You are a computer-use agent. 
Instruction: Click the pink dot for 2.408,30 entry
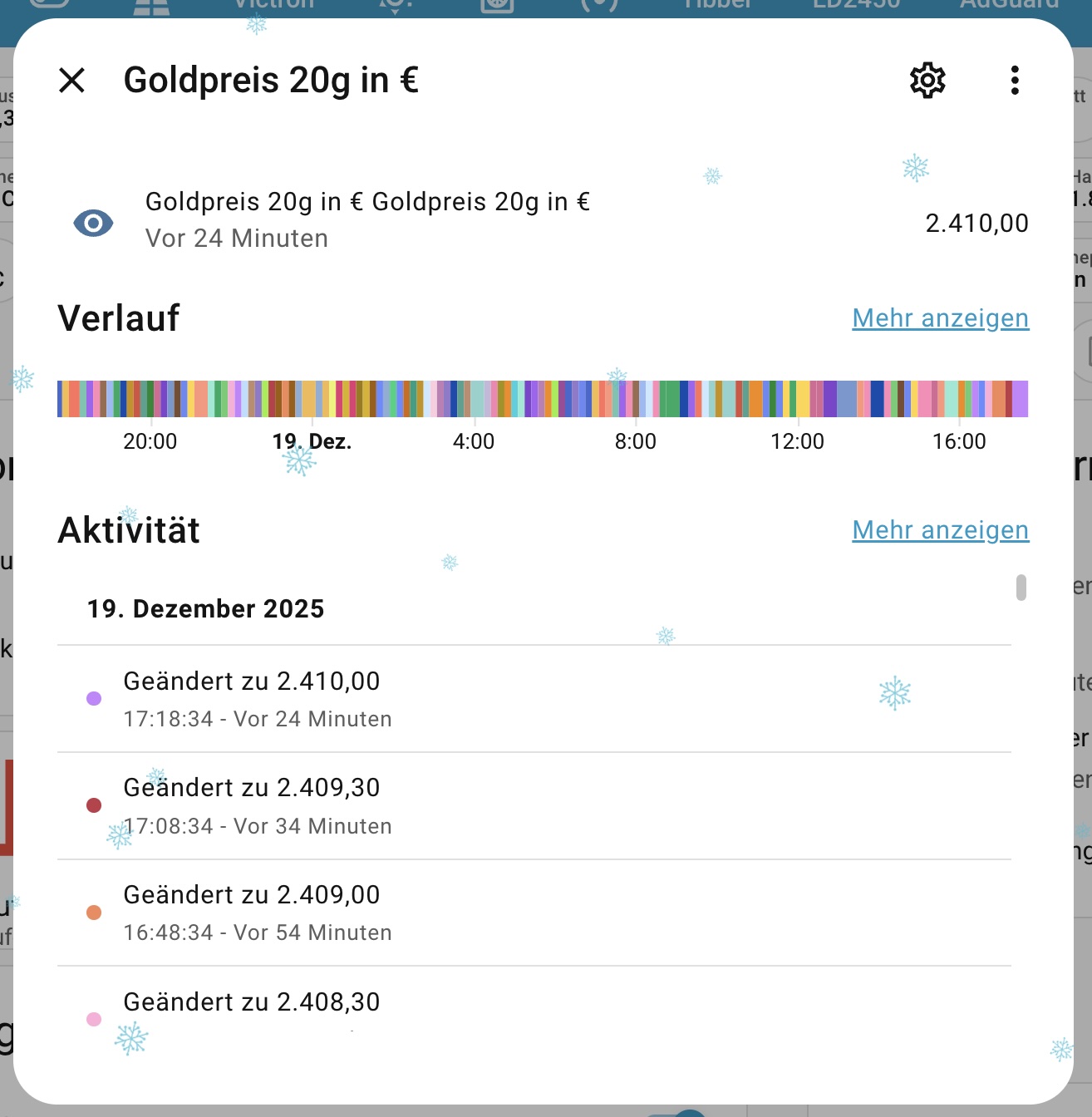pos(94,1019)
